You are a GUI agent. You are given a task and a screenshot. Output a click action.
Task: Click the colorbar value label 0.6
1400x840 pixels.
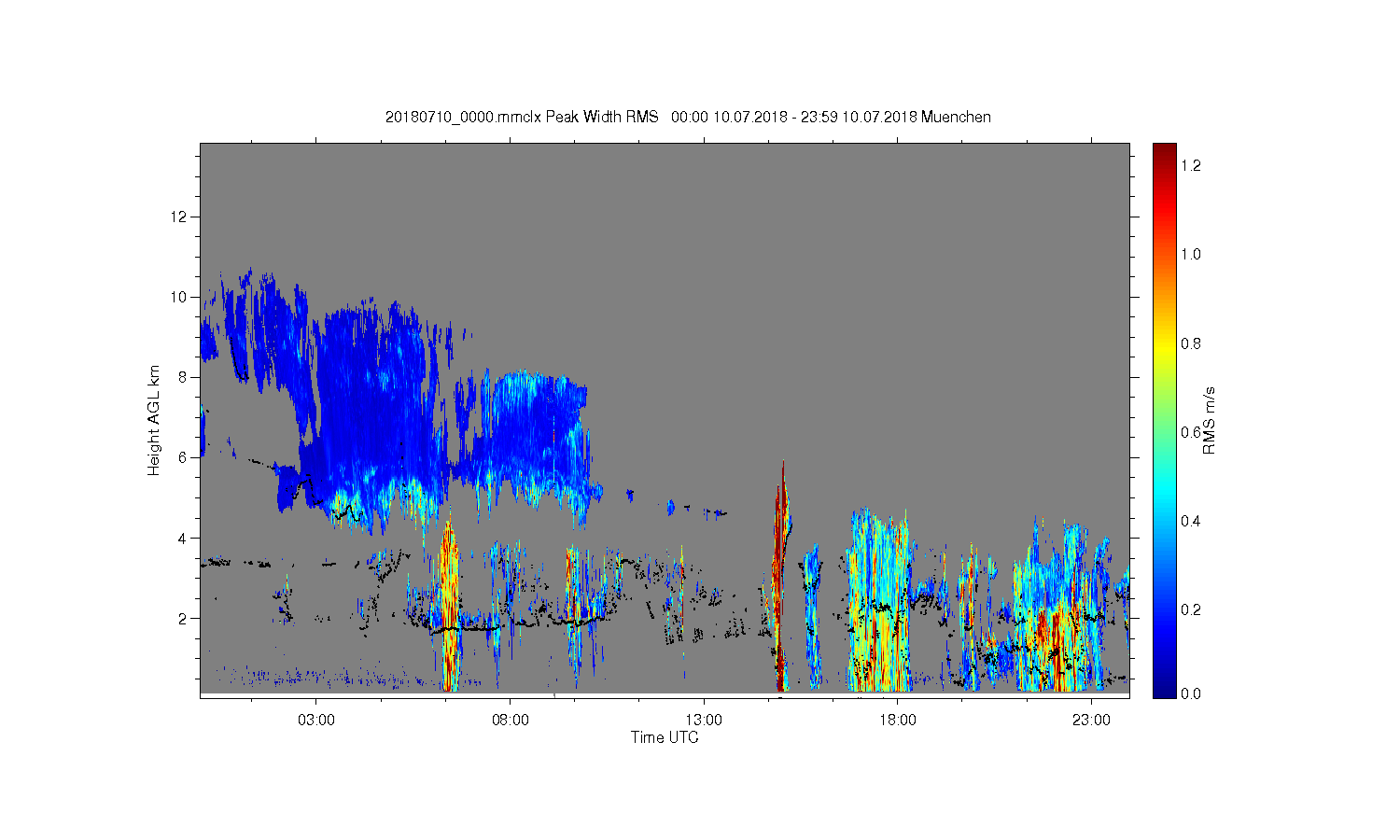1191,432
